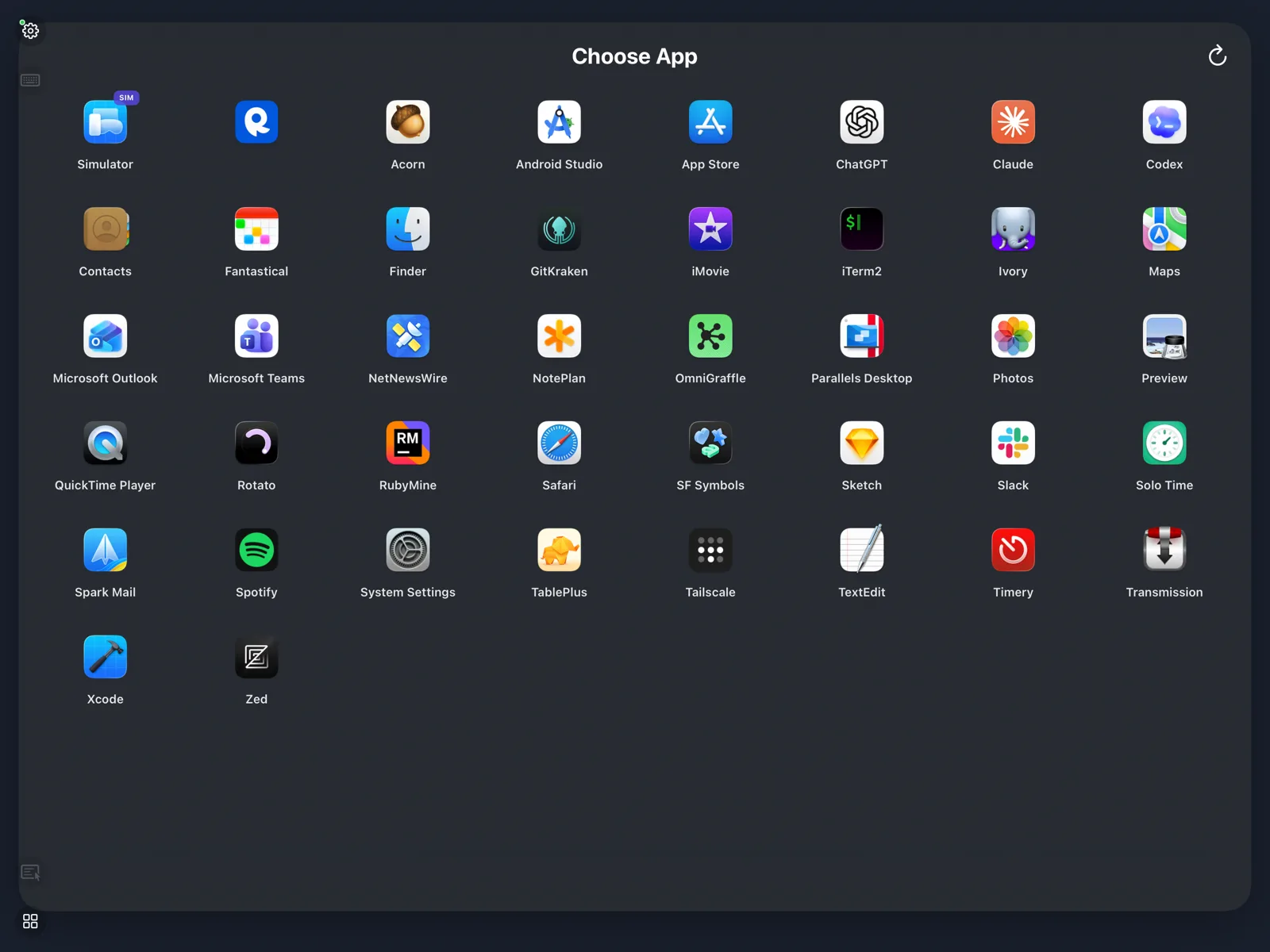Click the annotation panel icon

click(30, 873)
